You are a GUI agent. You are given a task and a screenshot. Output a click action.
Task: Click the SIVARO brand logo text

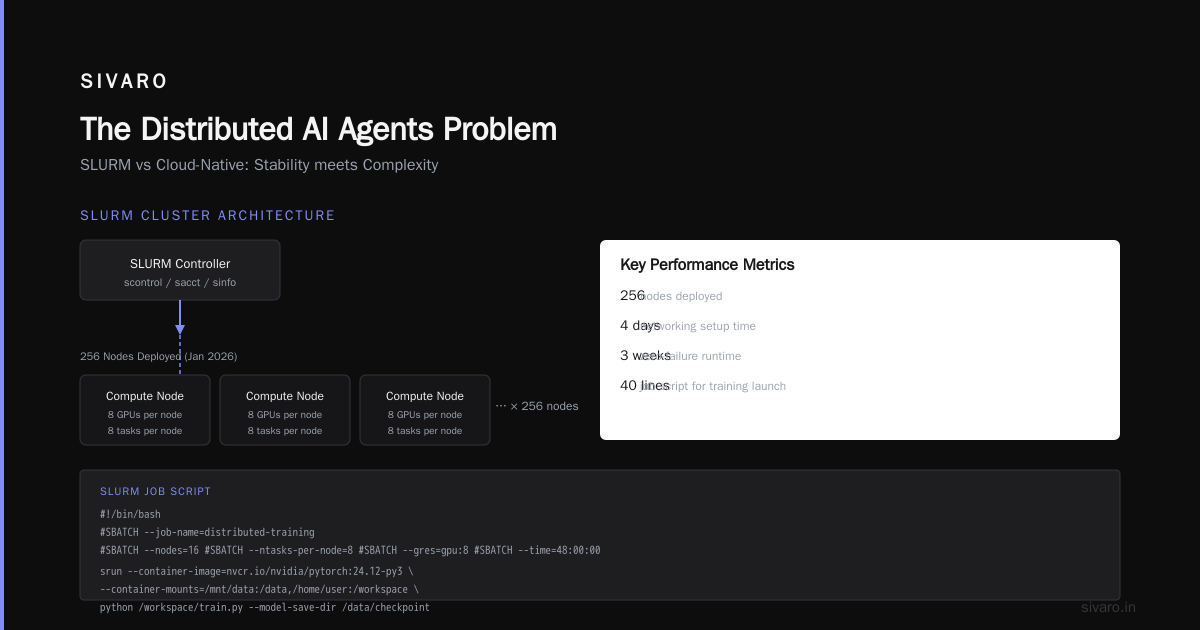[124, 82]
